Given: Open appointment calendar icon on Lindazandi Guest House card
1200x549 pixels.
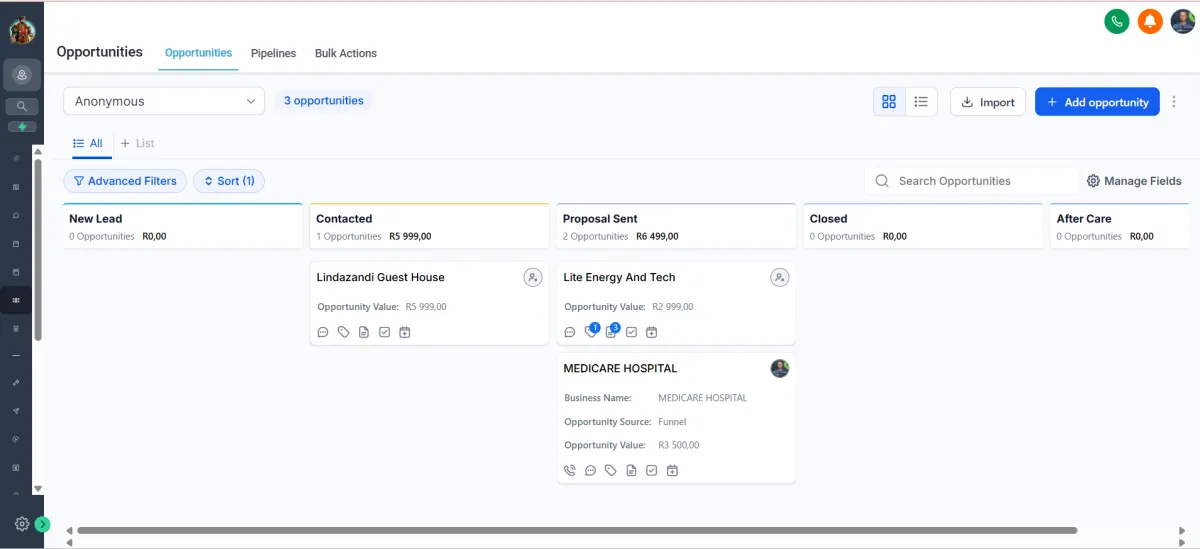Looking at the screenshot, I should point(404,332).
